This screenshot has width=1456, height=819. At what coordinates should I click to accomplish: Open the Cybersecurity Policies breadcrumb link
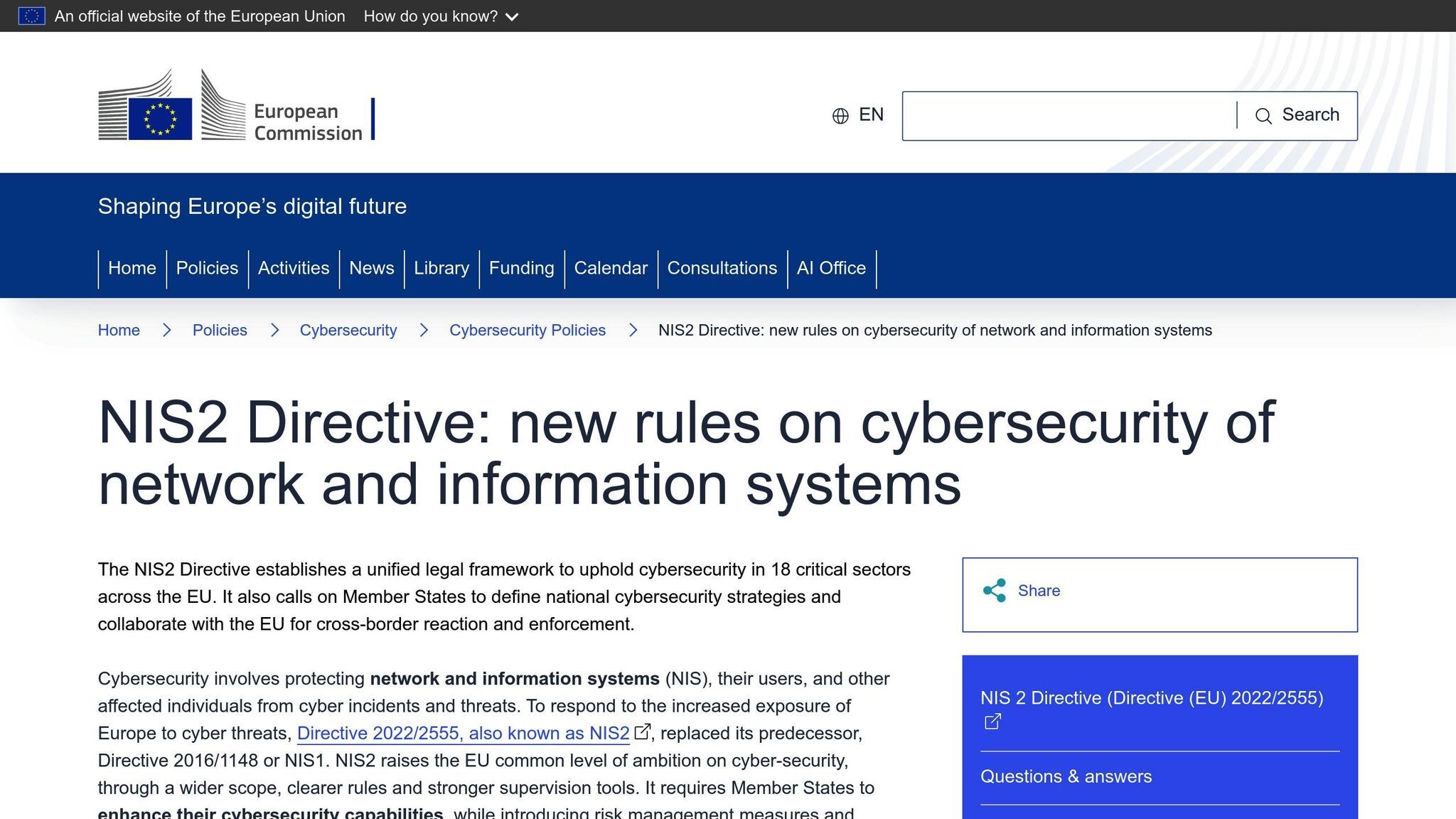click(528, 331)
